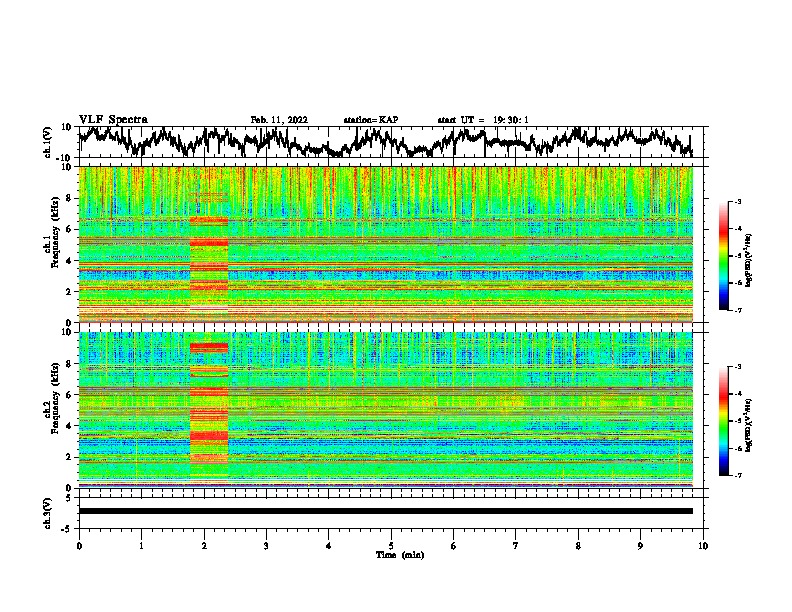Click the ch.1 voltage waveform trace
Image resolution: width=792 pixels, height=612 pixels.
(x=385, y=142)
